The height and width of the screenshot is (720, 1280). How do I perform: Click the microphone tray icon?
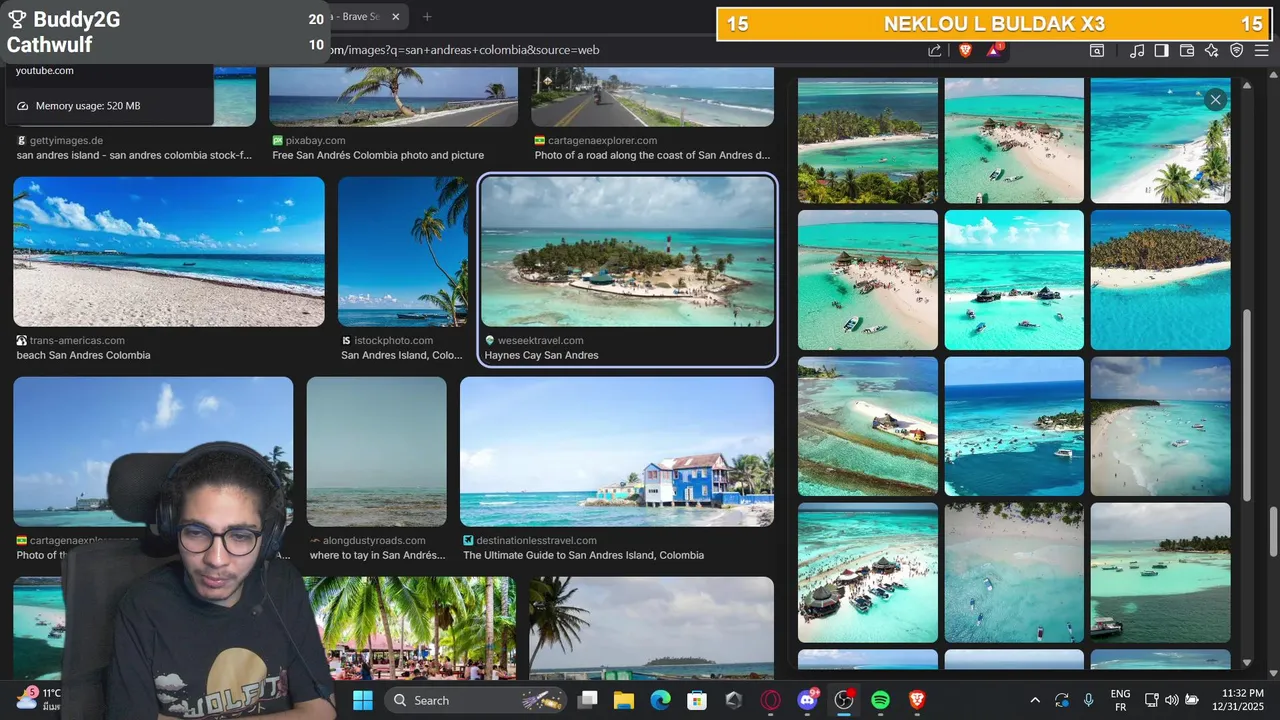point(1088,700)
